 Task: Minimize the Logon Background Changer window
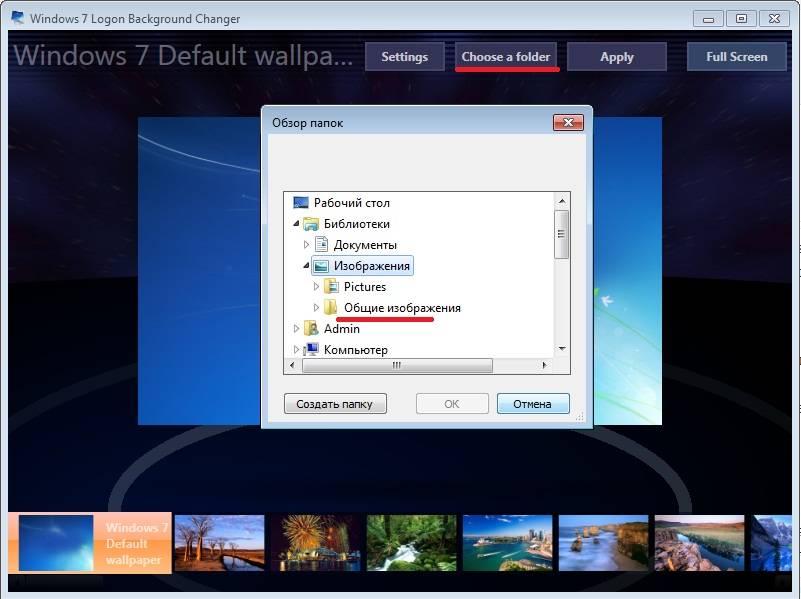tap(708, 19)
